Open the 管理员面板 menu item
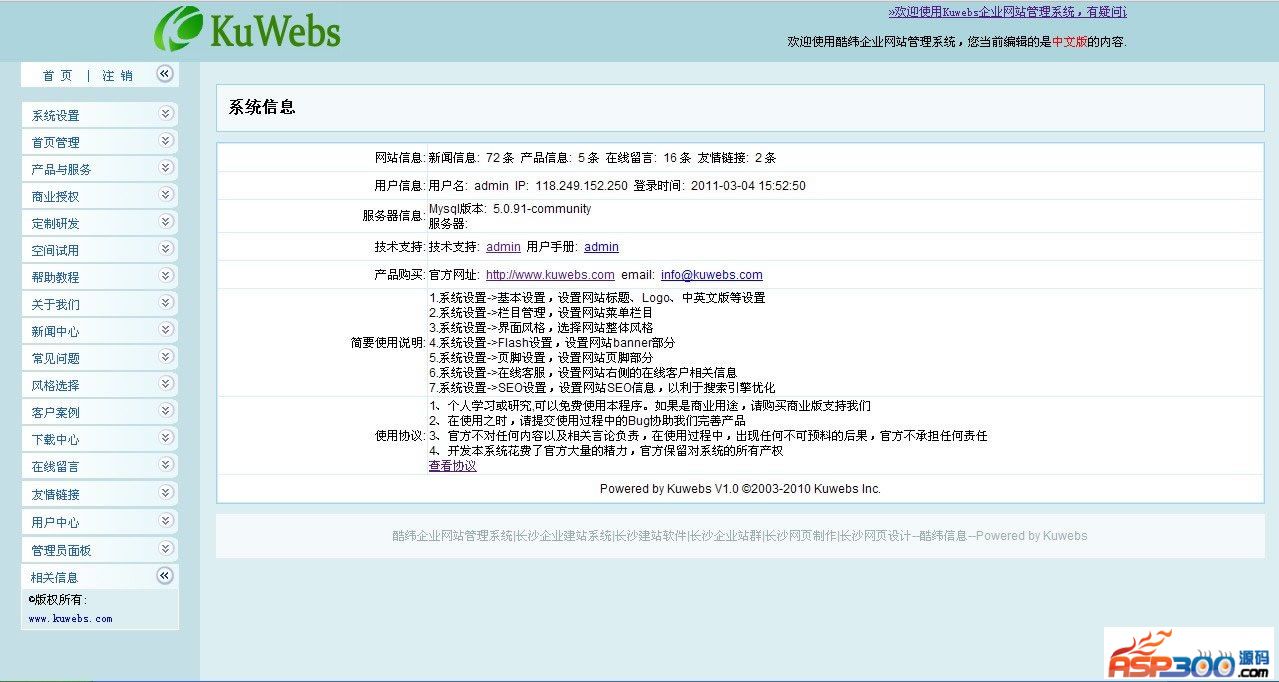This screenshot has height=682, width=1279. pos(61,551)
